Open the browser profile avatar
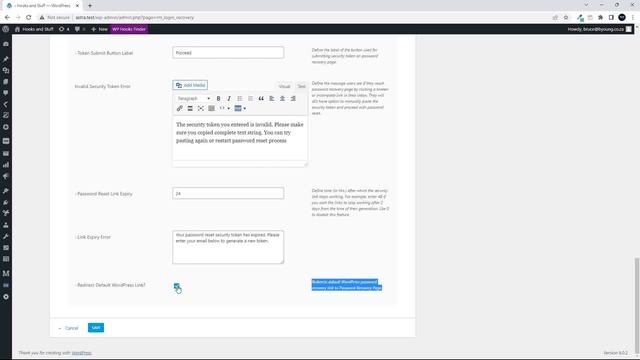 [x=622, y=18]
